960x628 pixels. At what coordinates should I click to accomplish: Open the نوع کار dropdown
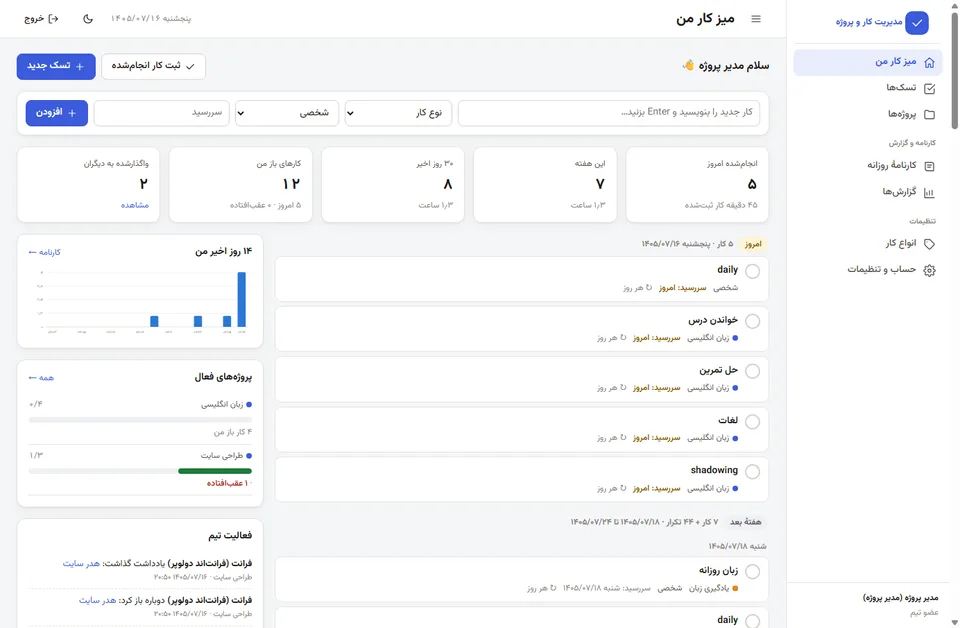click(398, 113)
